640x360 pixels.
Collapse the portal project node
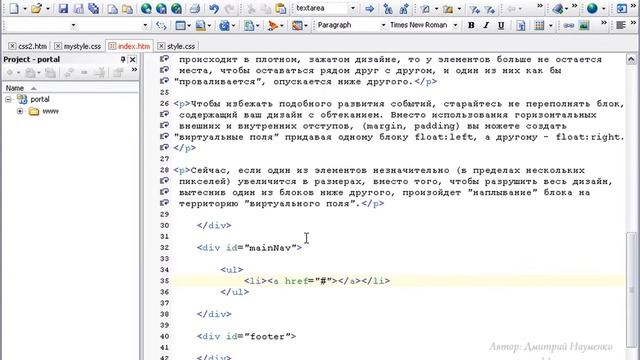[9, 99]
